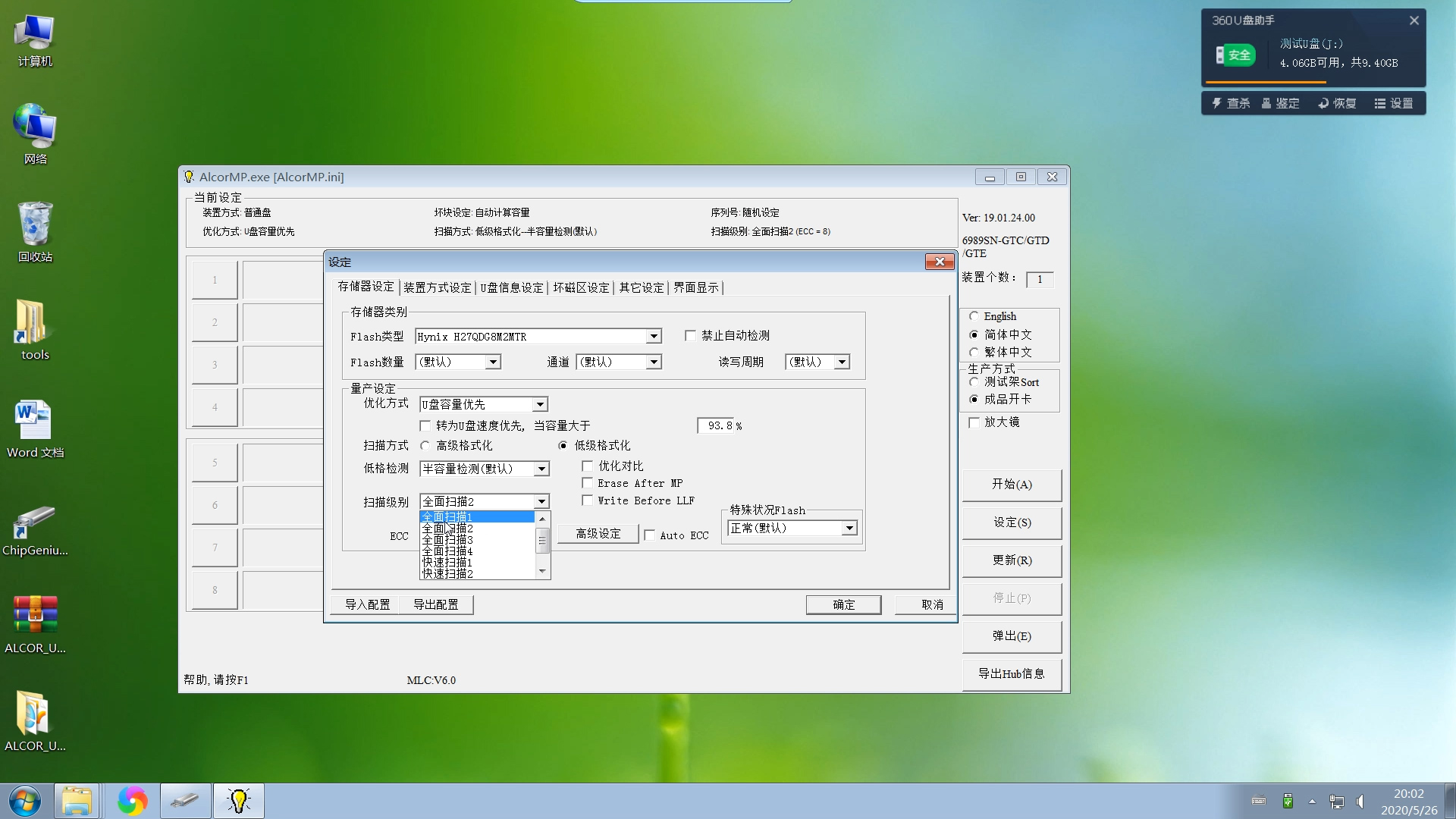Click the 高级设定 button
Screen dimensions: 1456x819
click(x=597, y=533)
